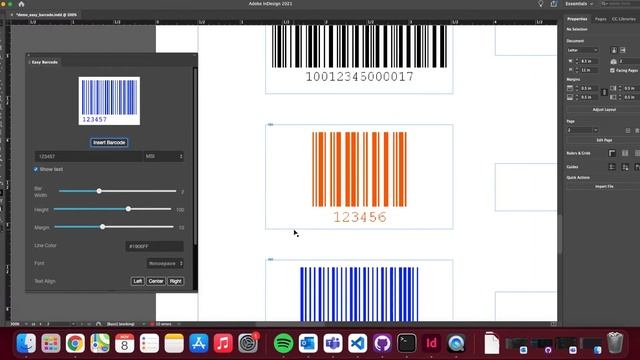
Task: Open Outlook from the dock
Action: [308, 343]
